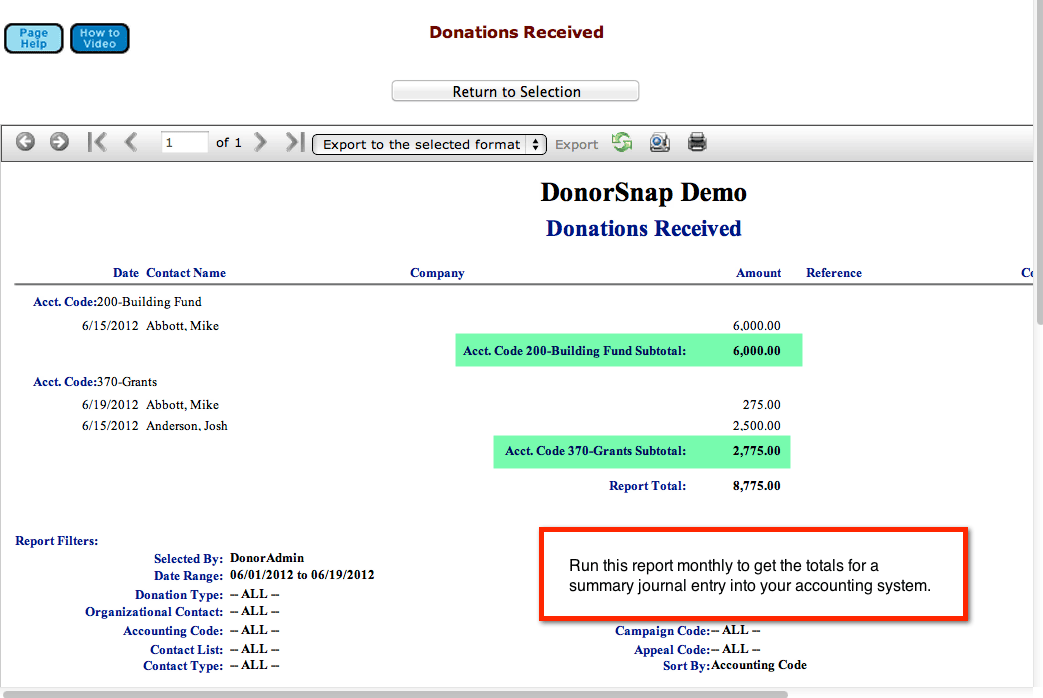Screen dimensions: 1043x698
Task: Click the 2,775.00 subtotal value
Action: pyautogui.click(x=756, y=451)
